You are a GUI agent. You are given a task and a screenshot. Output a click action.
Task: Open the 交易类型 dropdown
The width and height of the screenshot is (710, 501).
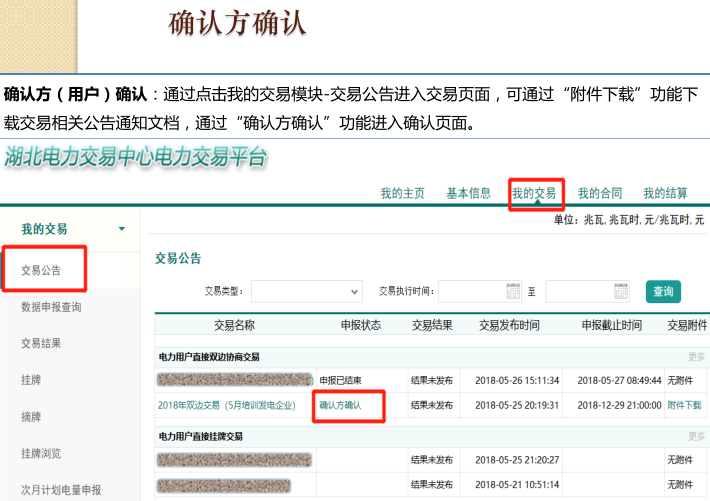click(306, 291)
